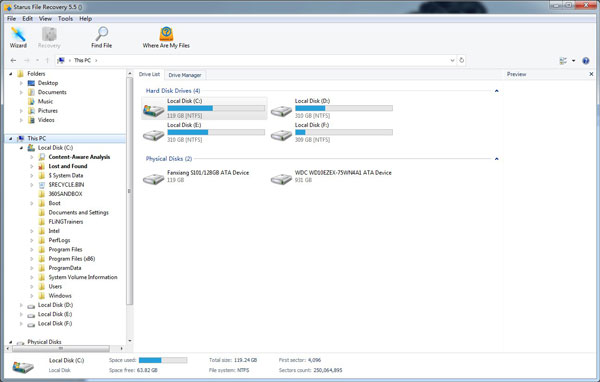Viewport: 600px width, 382px height.
Task: Click Sectors count 250,064,895 value
Action: (327, 370)
